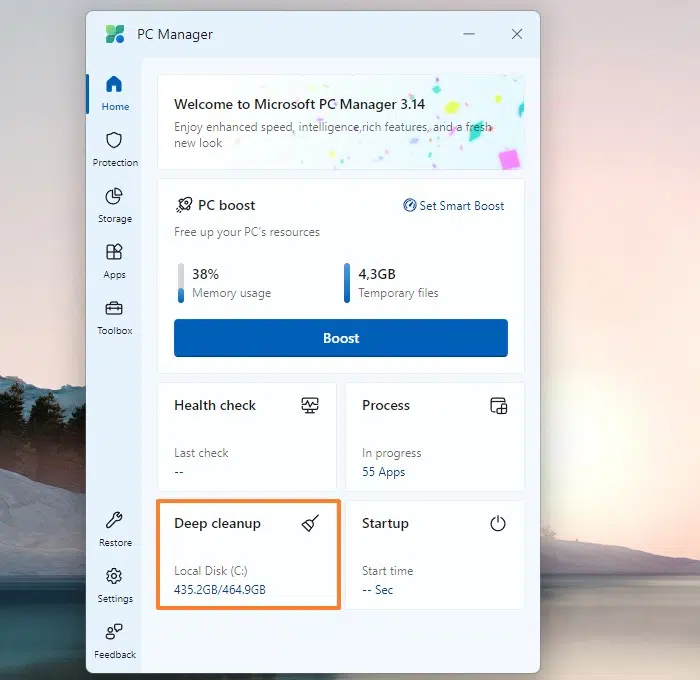Click the Process window icon
Image resolution: width=700 pixels, height=680 pixels.
tap(498, 405)
